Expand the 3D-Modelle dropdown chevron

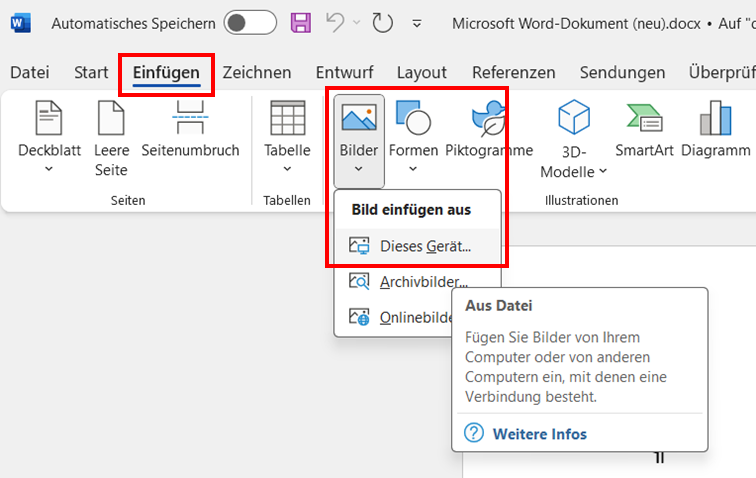click(603, 171)
